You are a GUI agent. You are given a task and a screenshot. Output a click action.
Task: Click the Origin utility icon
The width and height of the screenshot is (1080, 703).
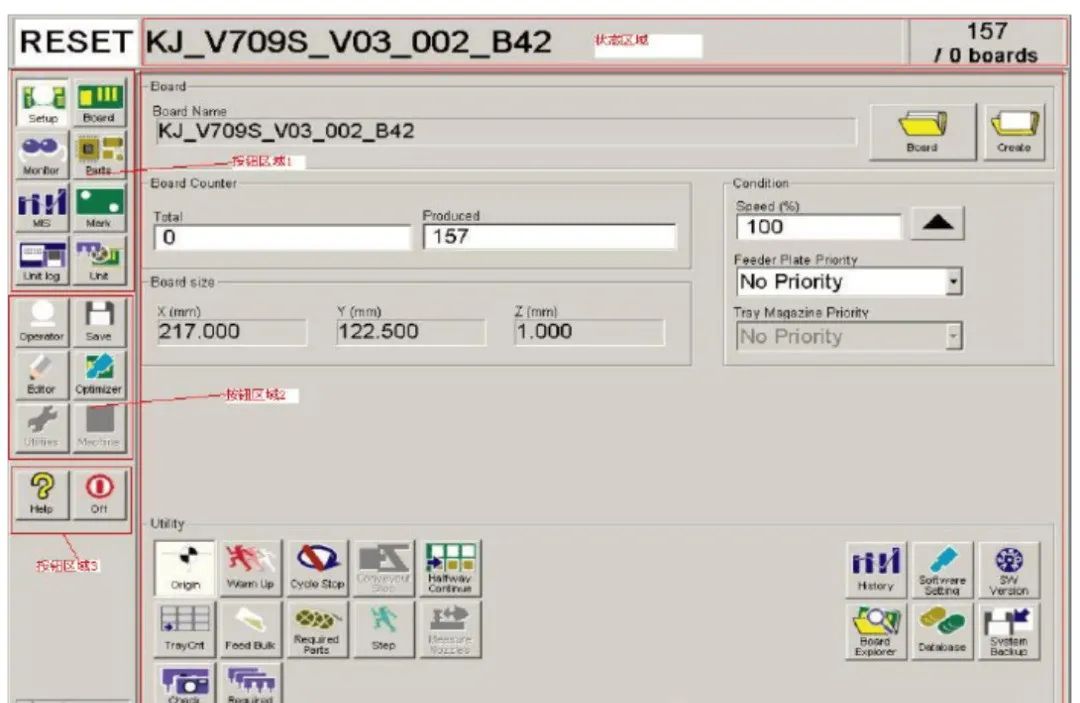coord(185,569)
